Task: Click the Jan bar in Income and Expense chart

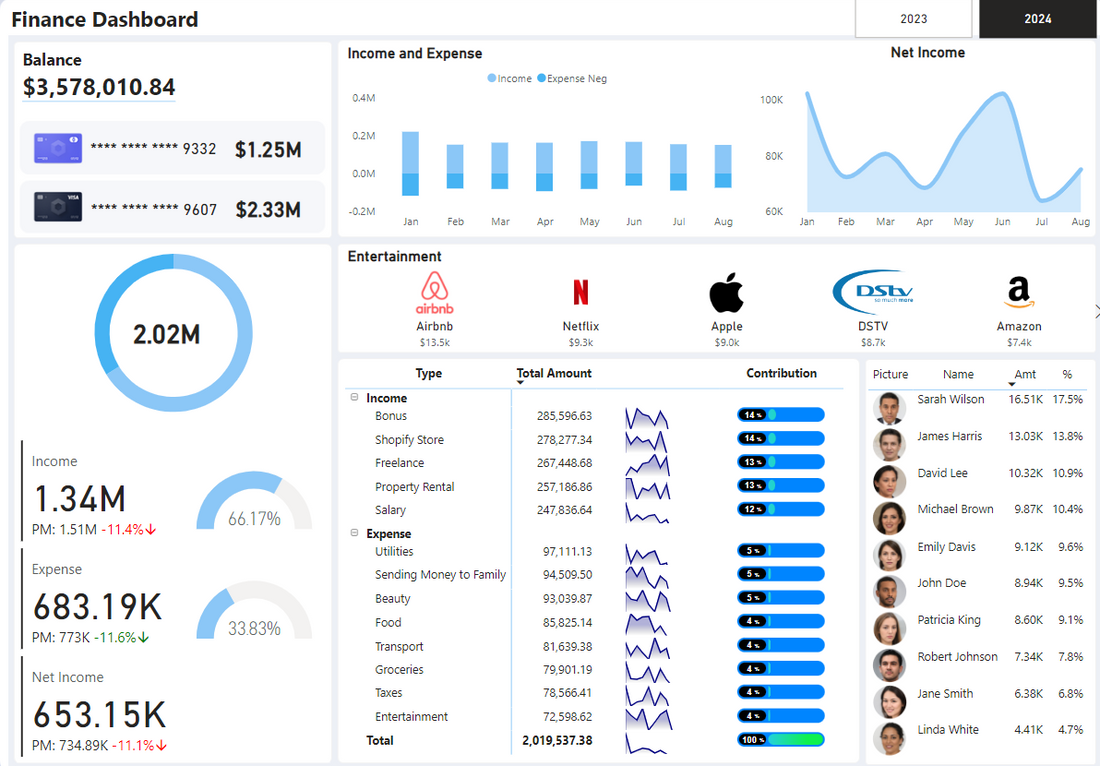Action: coord(410,163)
